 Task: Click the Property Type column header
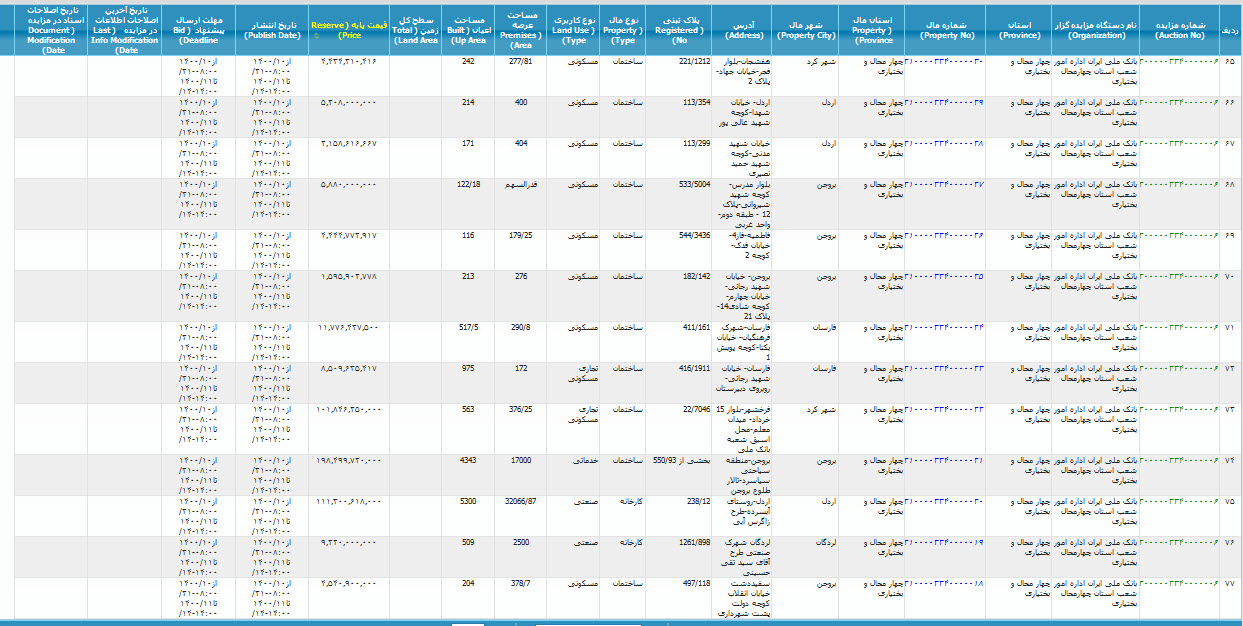[x=624, y=28]
